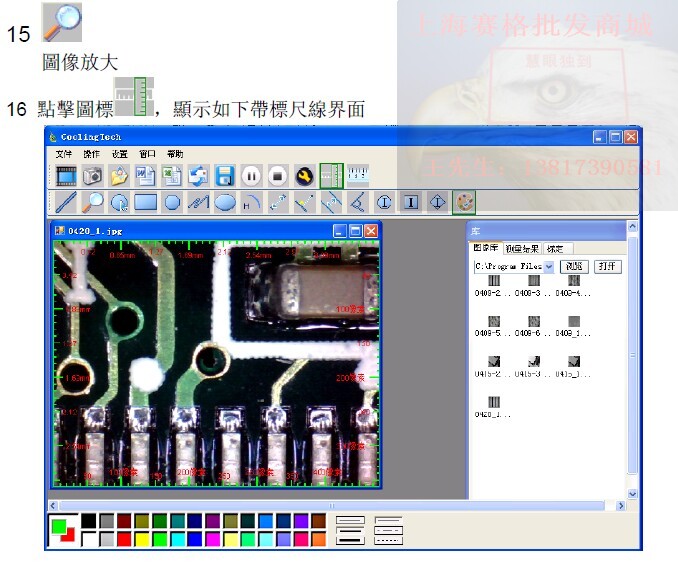Open the 操作 menu
The width and height of the screenshot is (678, 567).
click(91, 154)
